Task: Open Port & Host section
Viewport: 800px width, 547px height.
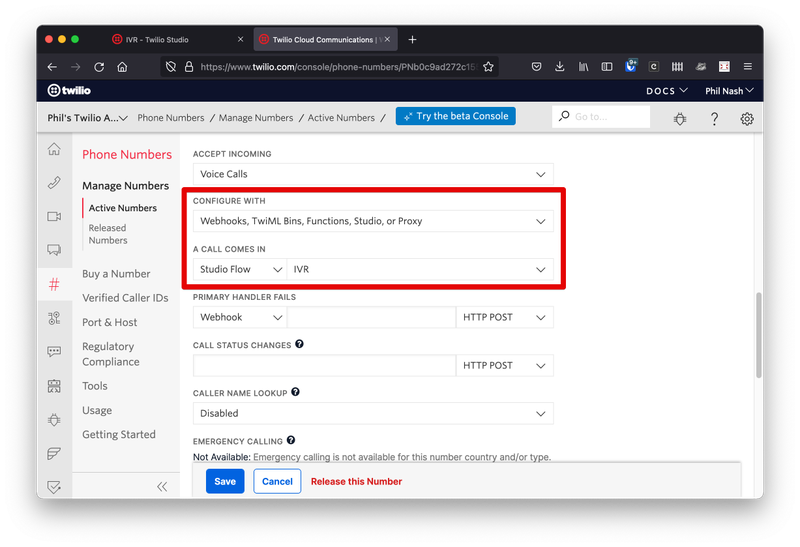Action: (110, 322)
